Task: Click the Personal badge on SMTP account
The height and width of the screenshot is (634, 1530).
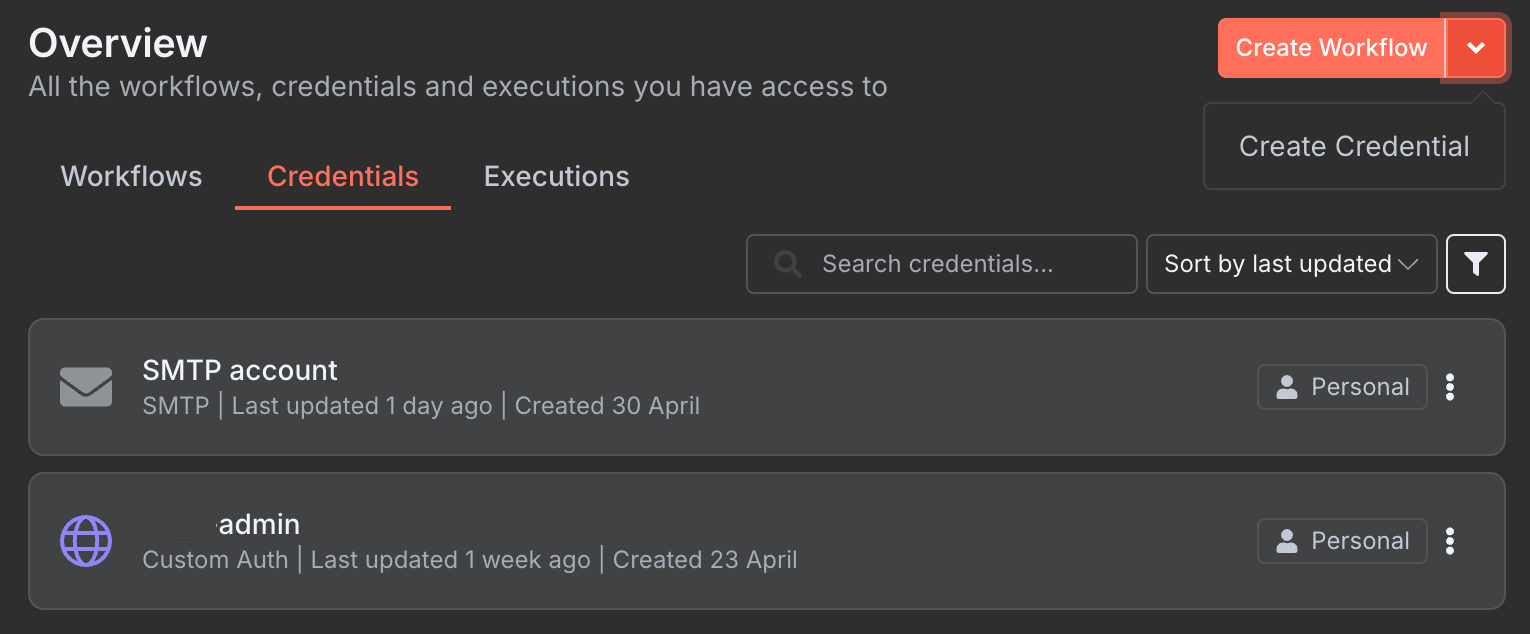Action: coord(1342,387)
